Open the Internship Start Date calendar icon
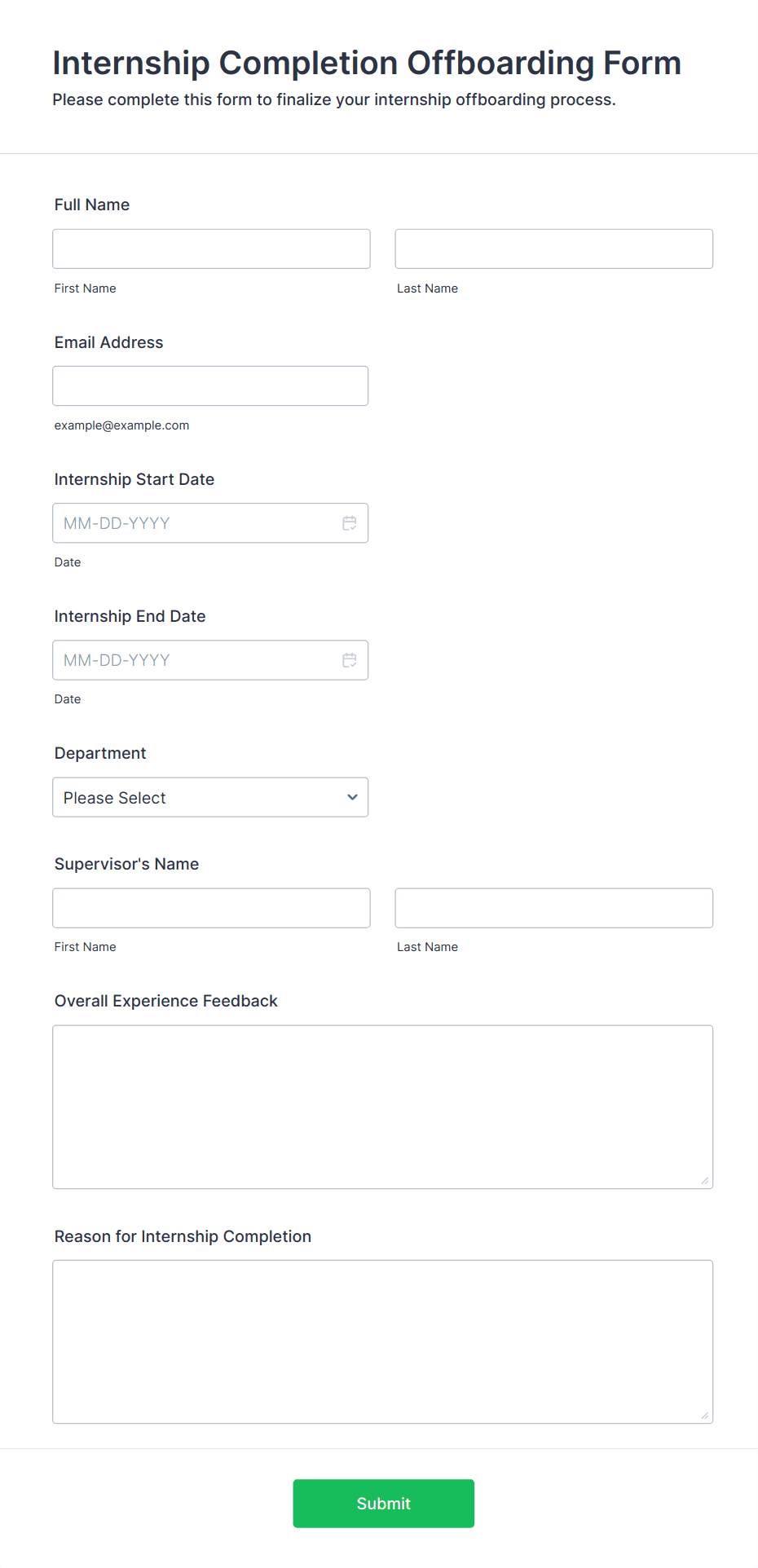Viewport: 758px width, 1568px height. coord(350,523)
